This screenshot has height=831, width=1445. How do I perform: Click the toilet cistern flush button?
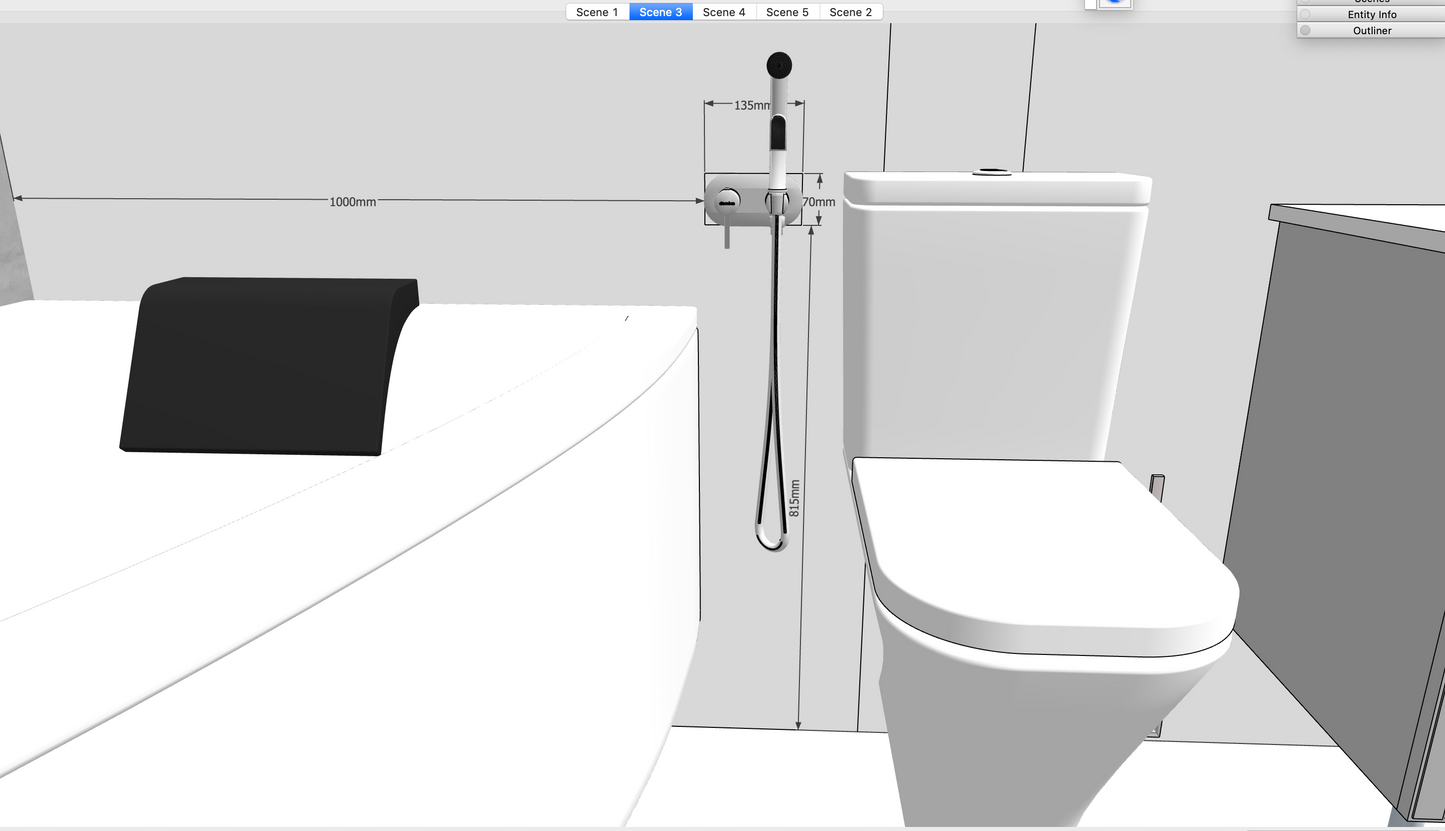pyautogui.click(x=992, y=173)
